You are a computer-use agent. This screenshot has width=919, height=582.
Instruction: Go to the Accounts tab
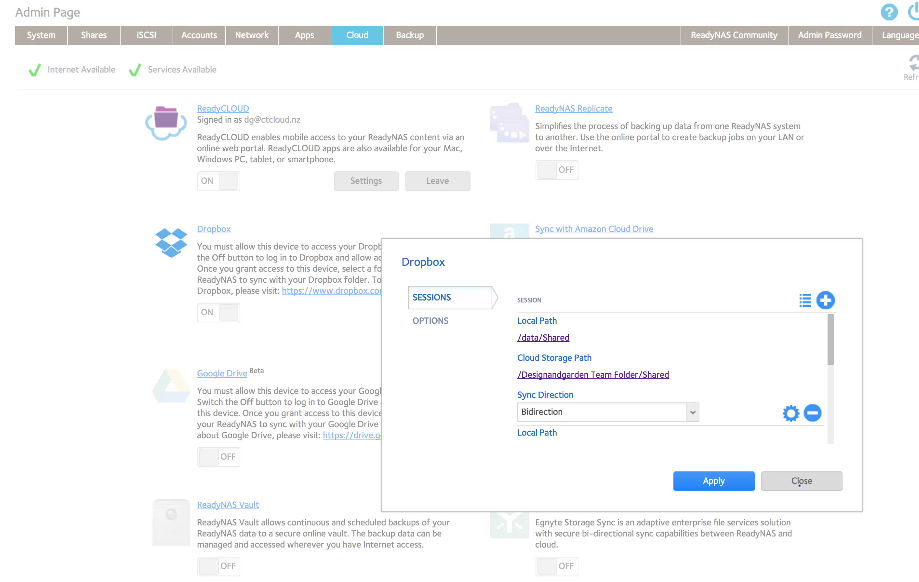(199, 35)
